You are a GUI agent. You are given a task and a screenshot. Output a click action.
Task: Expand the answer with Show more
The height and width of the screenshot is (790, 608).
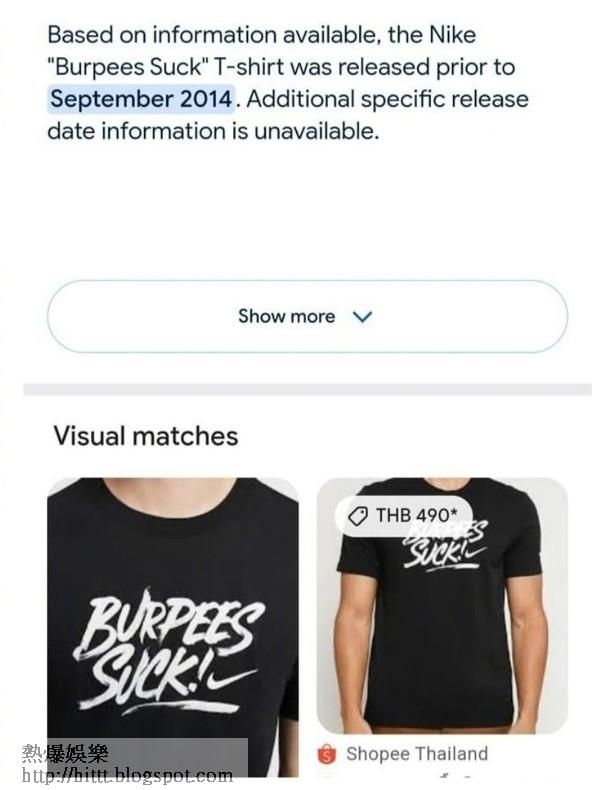307,316
